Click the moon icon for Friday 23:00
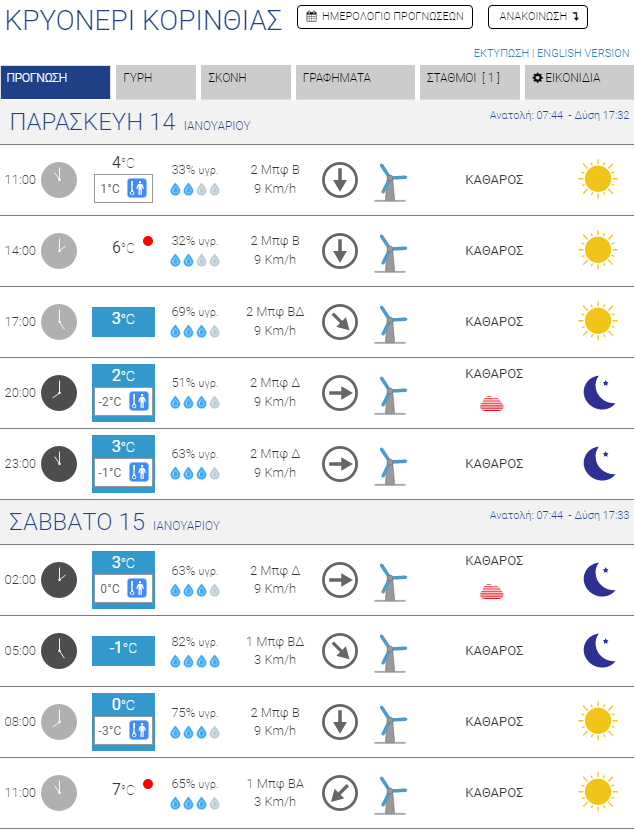This screenshot has height=830, width=635. pyautogui.click(x=598, y=463)
